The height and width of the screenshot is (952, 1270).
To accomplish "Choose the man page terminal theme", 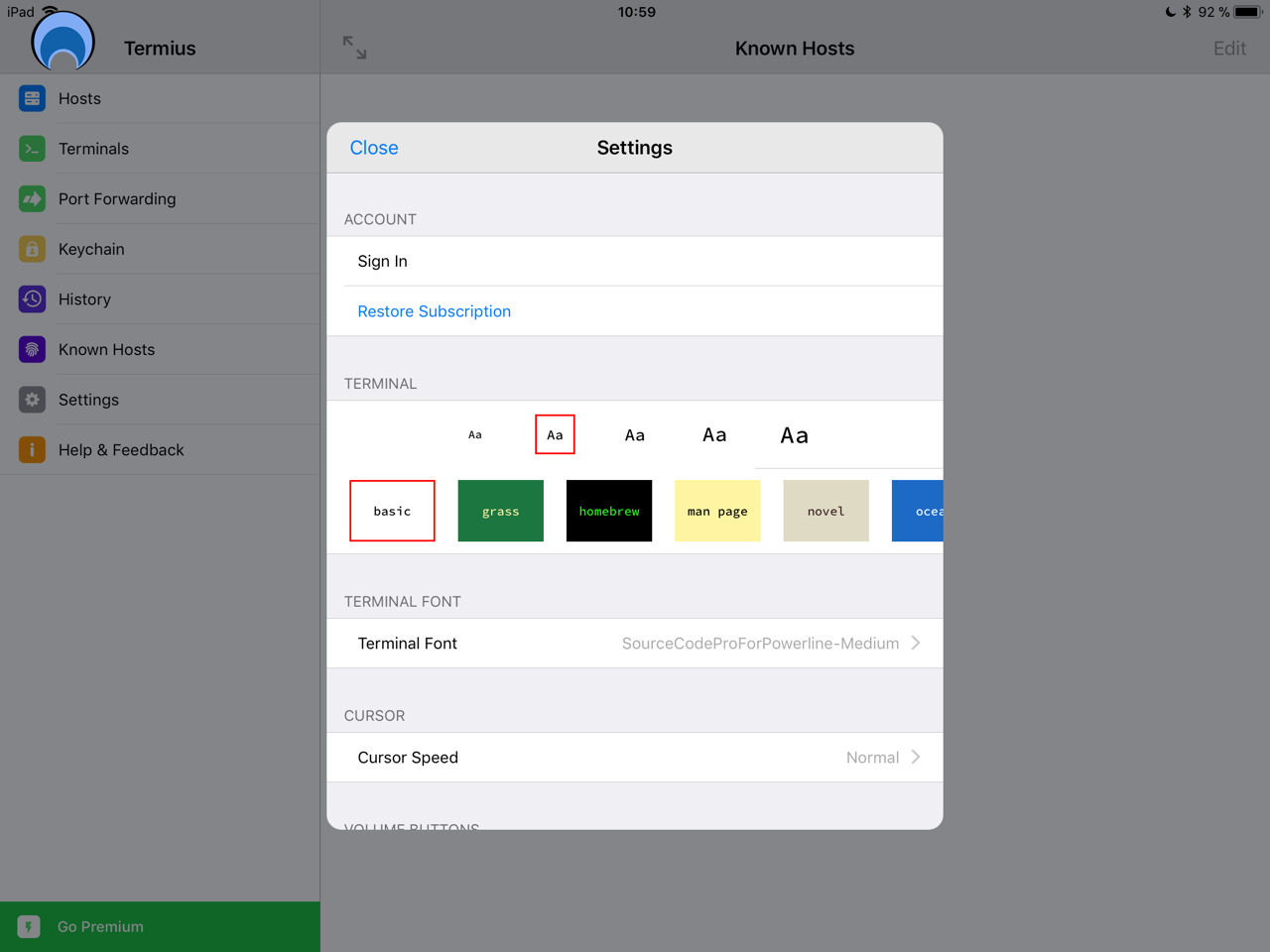I will coord(717,511).
